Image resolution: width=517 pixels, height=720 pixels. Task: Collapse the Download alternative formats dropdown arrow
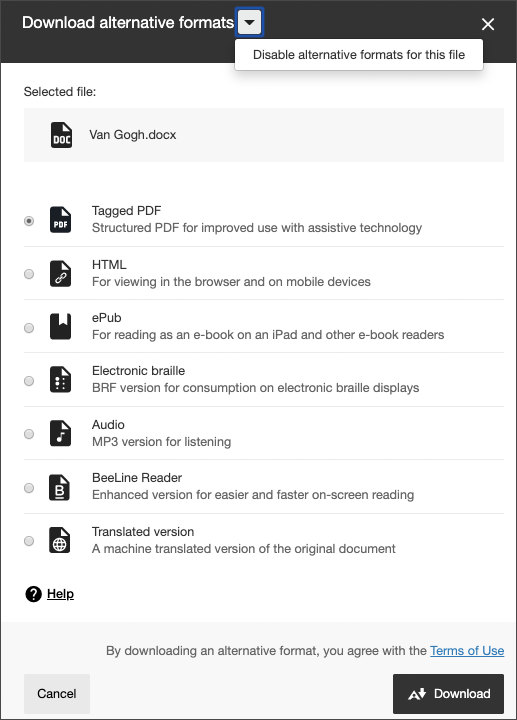pyautogui.click(x=249, y=22)
